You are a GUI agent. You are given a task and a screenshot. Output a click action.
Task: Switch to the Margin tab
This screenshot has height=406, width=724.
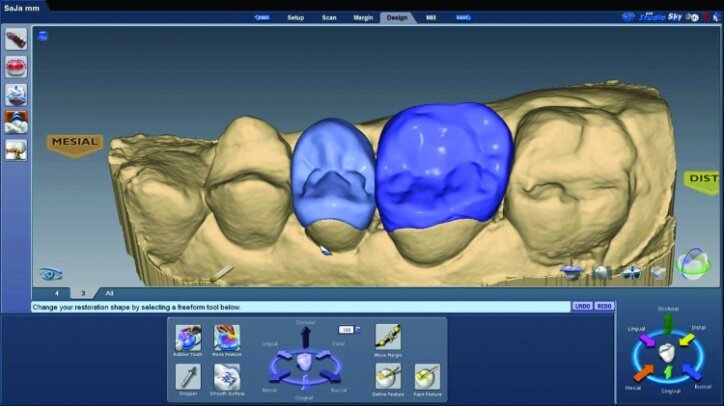point(363,18)
